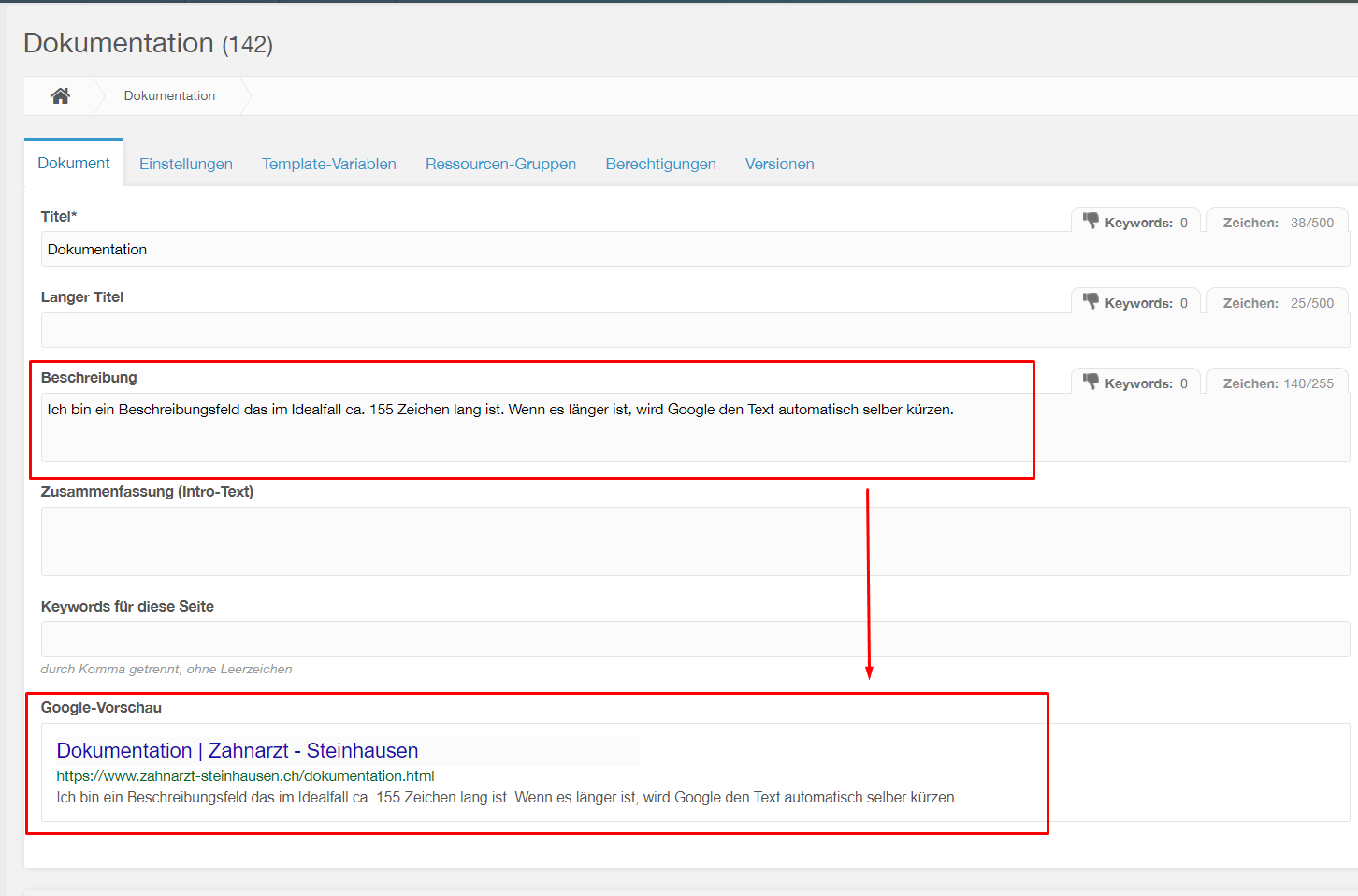
Task: Click the 'Keywords für diese Seite' label
Action: point(127,606)
